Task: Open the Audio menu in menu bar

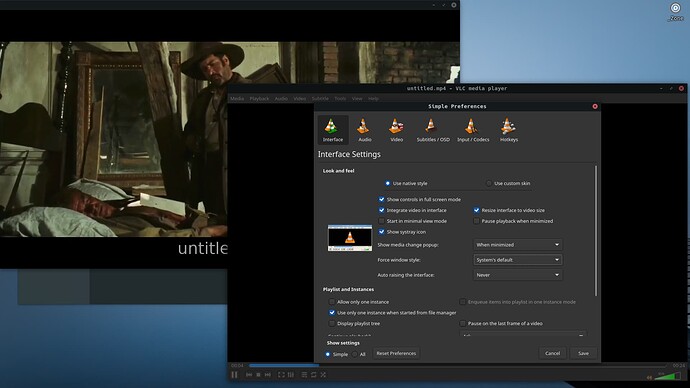Action: (281, 99)
